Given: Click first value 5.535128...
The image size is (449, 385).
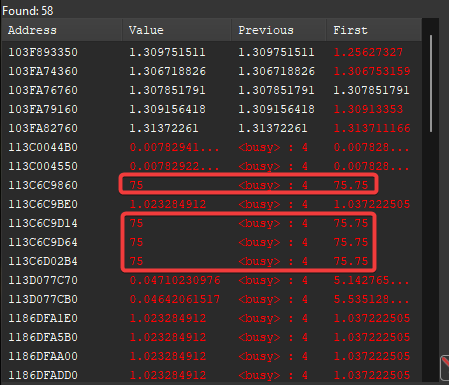Looking at the screenshot, I should click(x=371, y=299).
